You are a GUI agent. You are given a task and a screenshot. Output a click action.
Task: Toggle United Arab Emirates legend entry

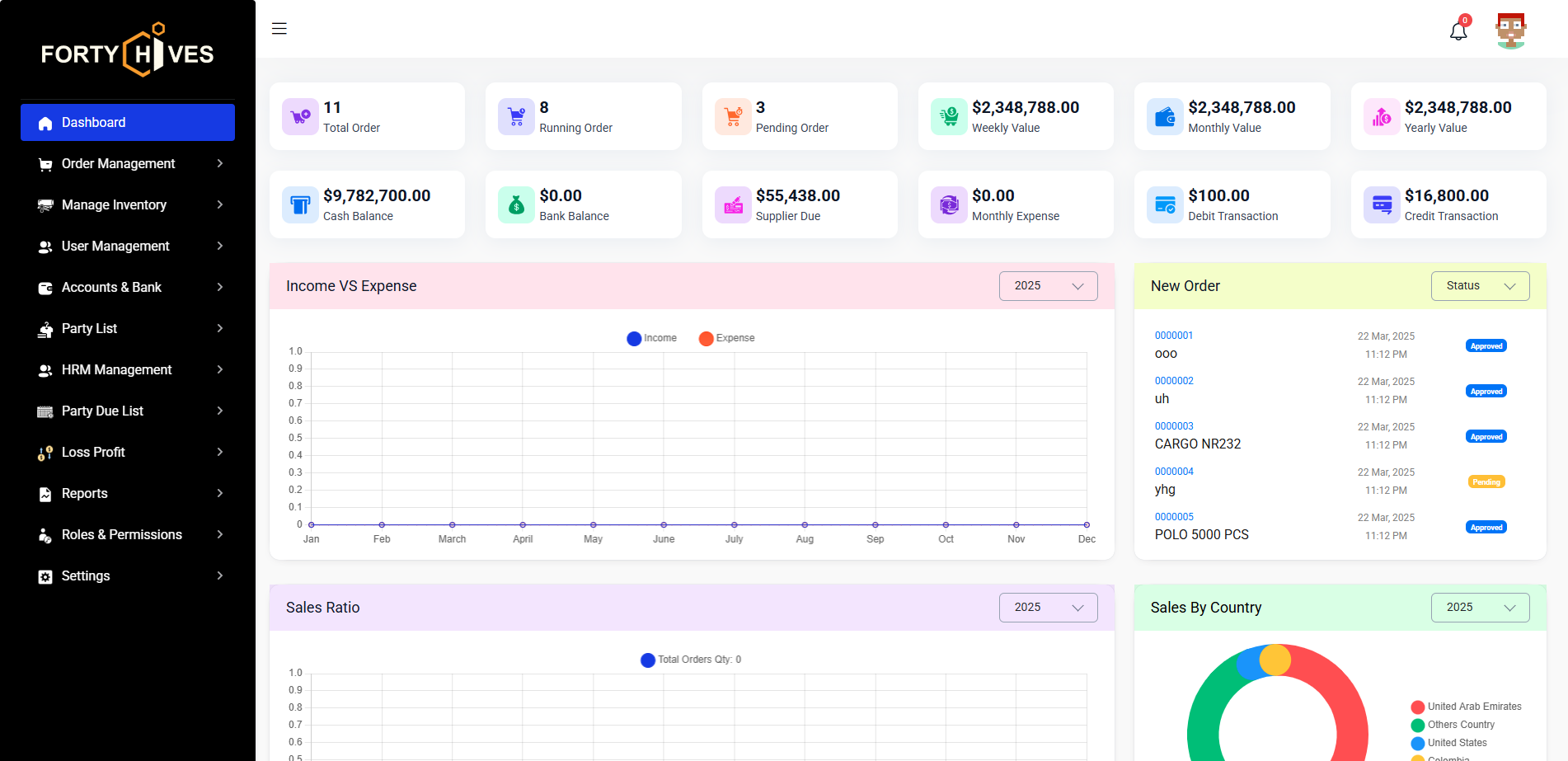(1467, 707)
